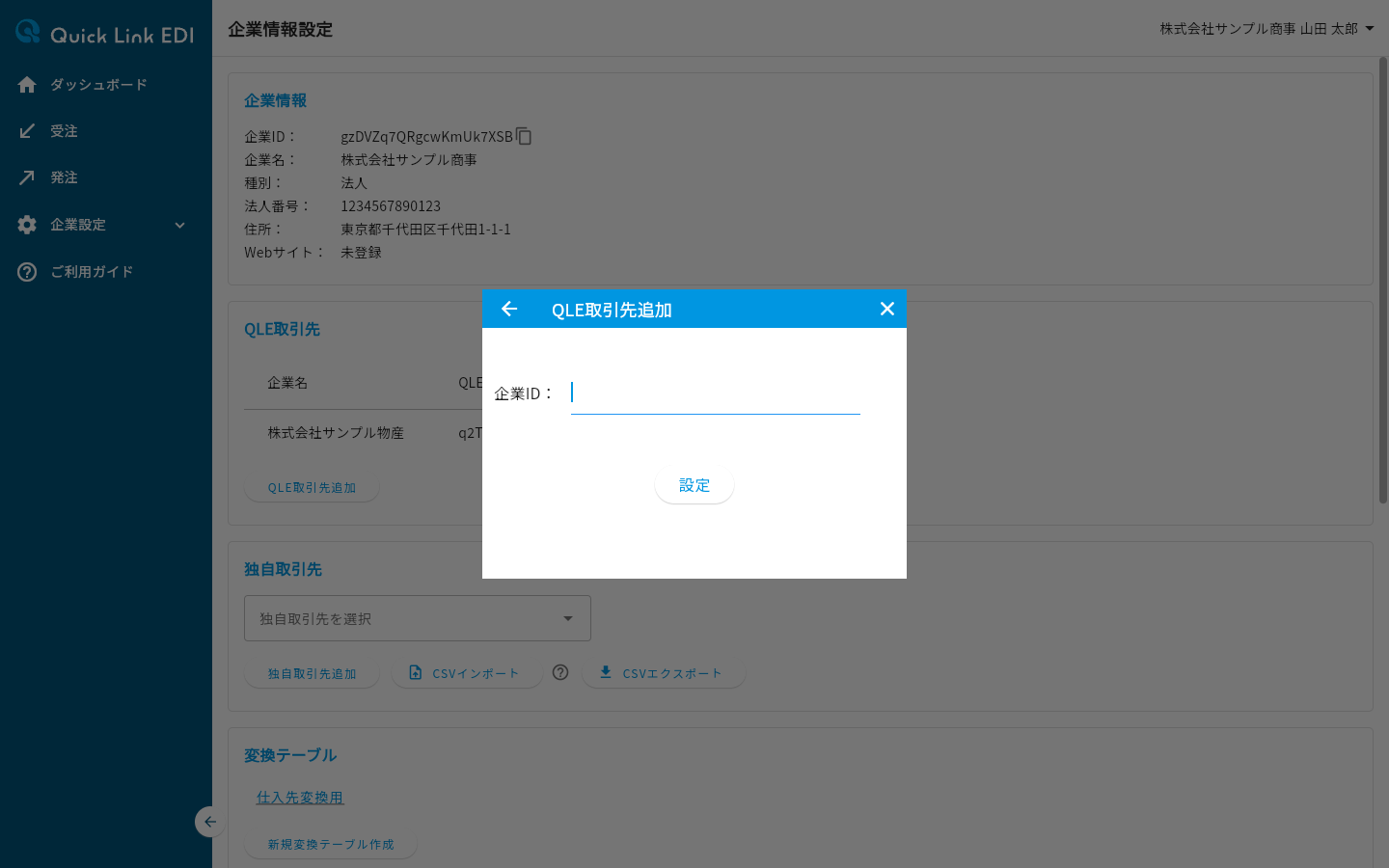Viewport: 1389px width, 868px height.
Task: Open the ダッシュボード home icon
Action: pyautogui.click(x=27, y=85)
